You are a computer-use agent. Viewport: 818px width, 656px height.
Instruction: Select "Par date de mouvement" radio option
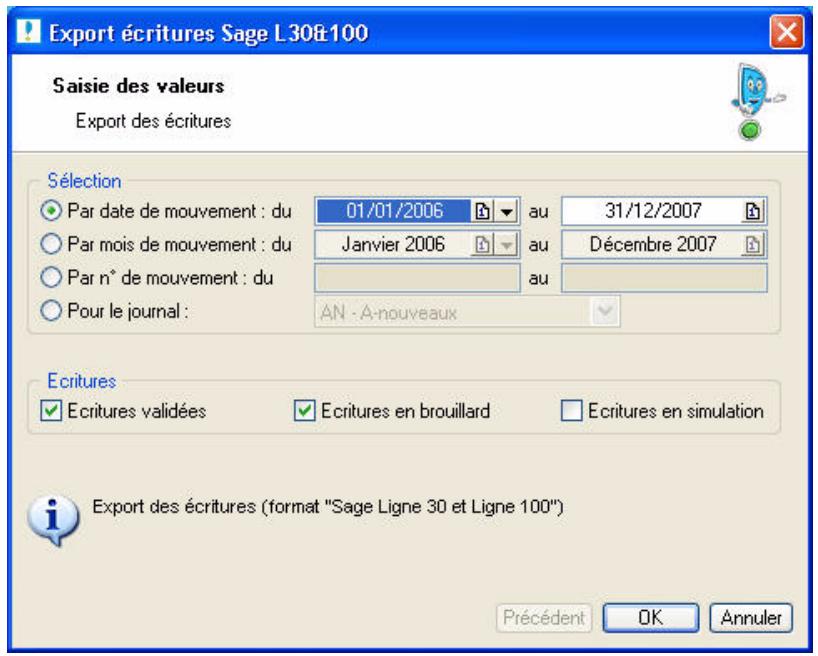tap(51, 211)
